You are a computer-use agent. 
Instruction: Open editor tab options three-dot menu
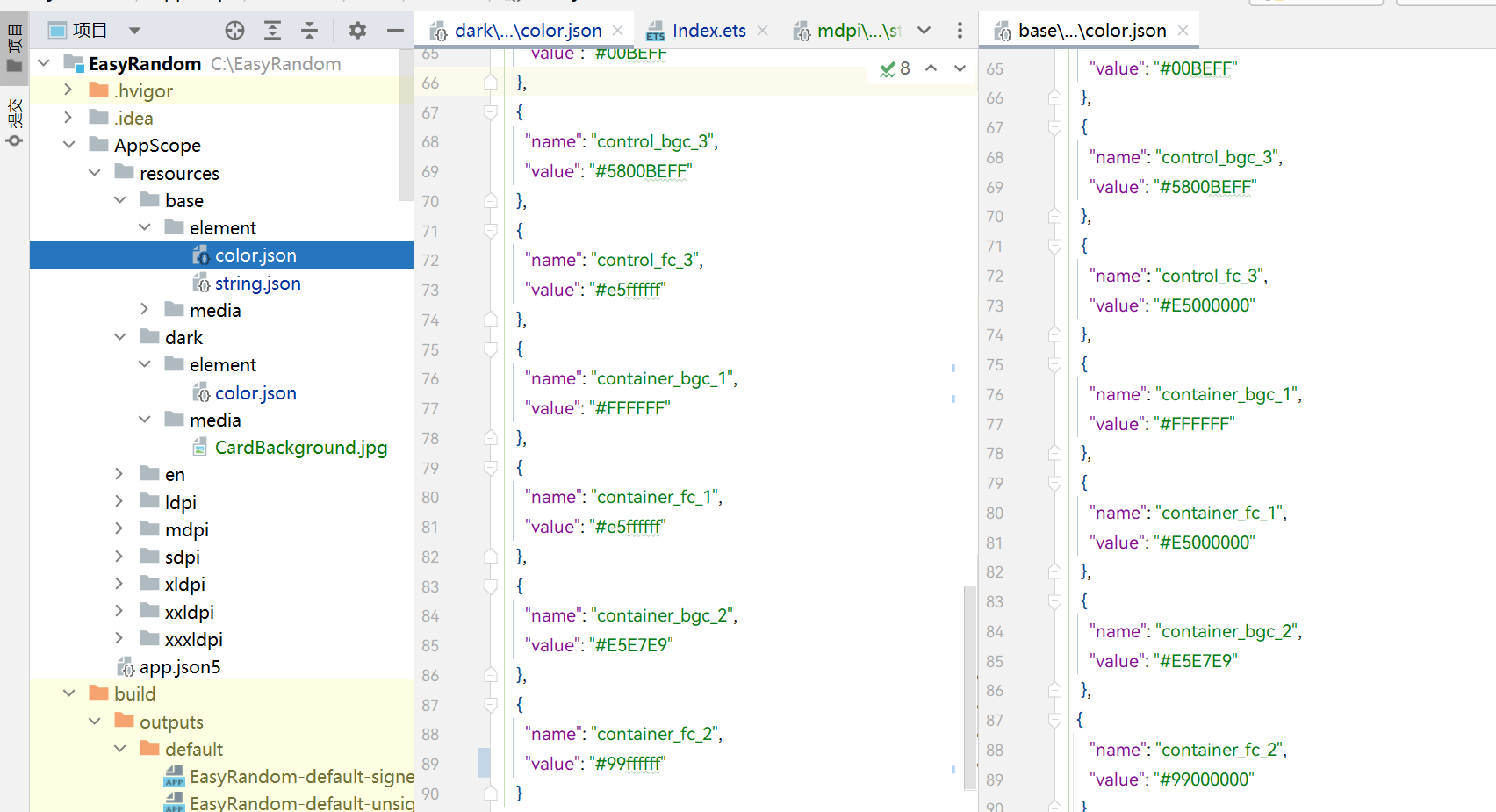pos(960,31)
